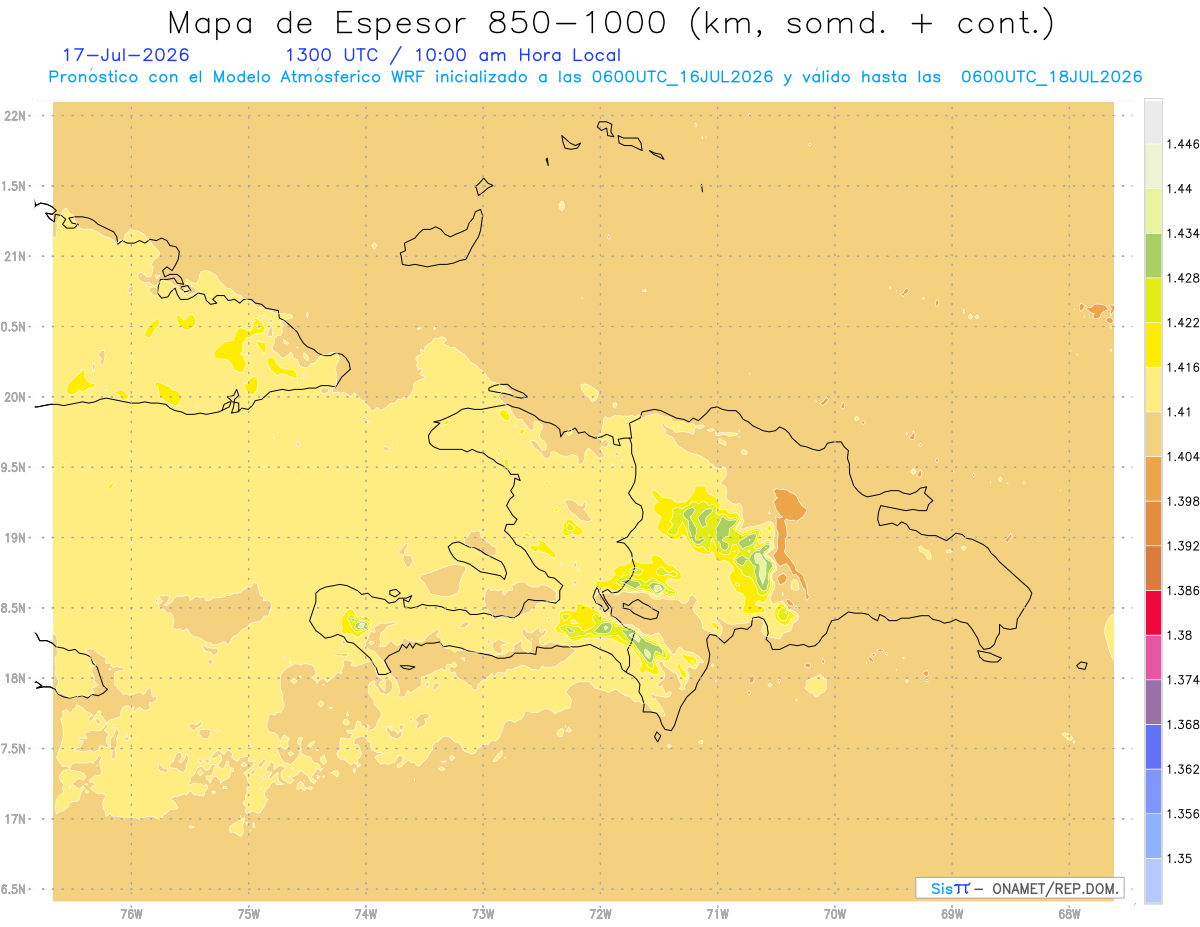The width and height of the screenshot is (1200, 927).
Task: Click the latitude label '17N'
Action: click(x=15, y=819)
